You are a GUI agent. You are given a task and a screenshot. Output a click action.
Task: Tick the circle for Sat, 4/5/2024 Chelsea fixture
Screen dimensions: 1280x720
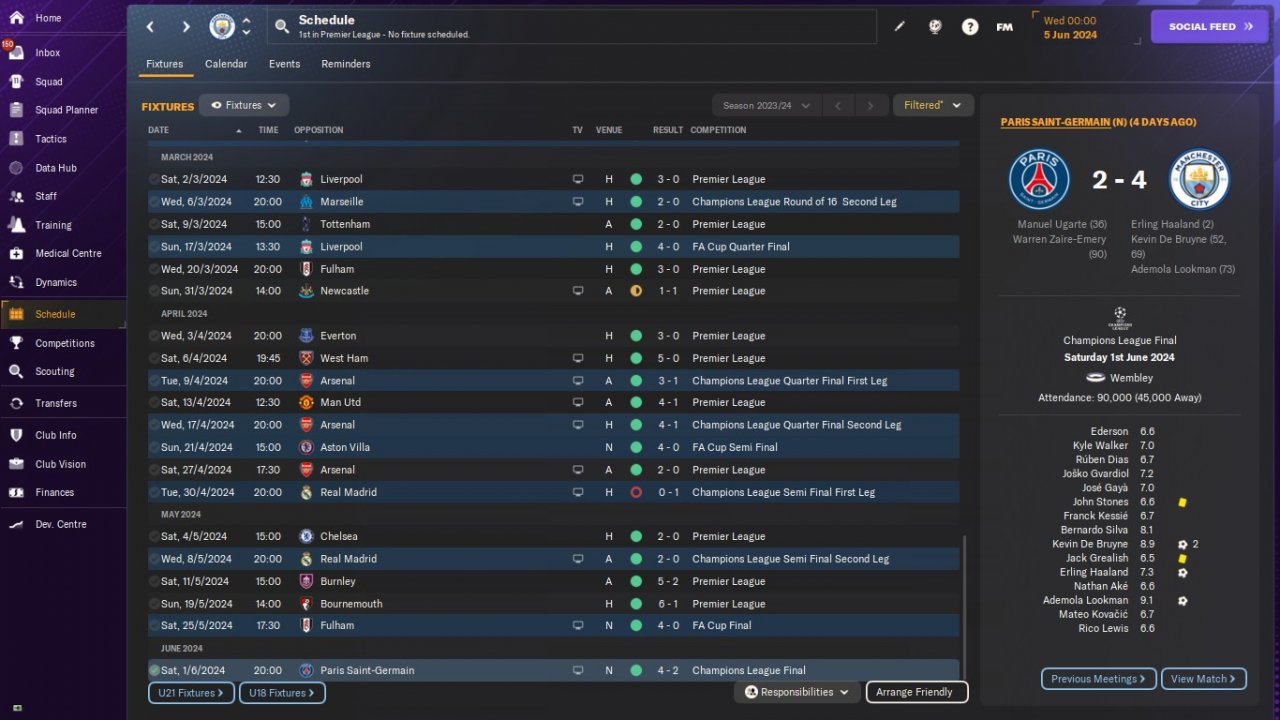(154, 537)
